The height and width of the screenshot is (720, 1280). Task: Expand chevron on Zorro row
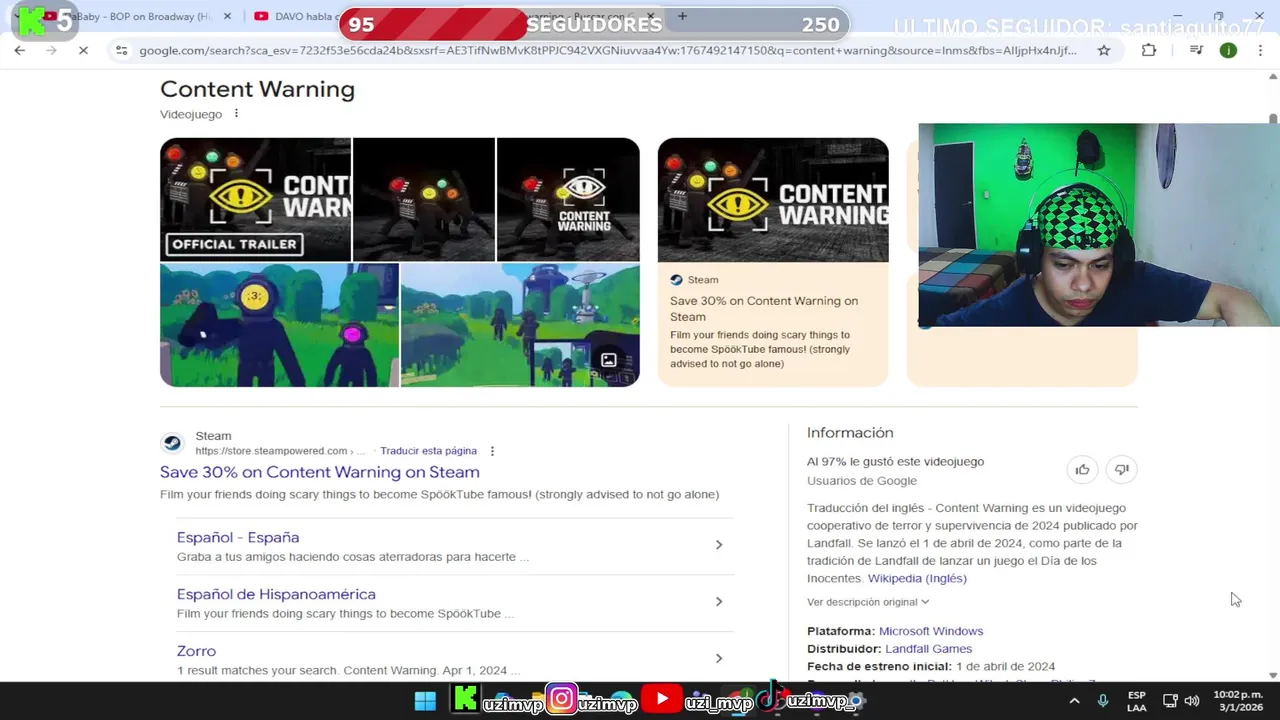pos(718,658)
